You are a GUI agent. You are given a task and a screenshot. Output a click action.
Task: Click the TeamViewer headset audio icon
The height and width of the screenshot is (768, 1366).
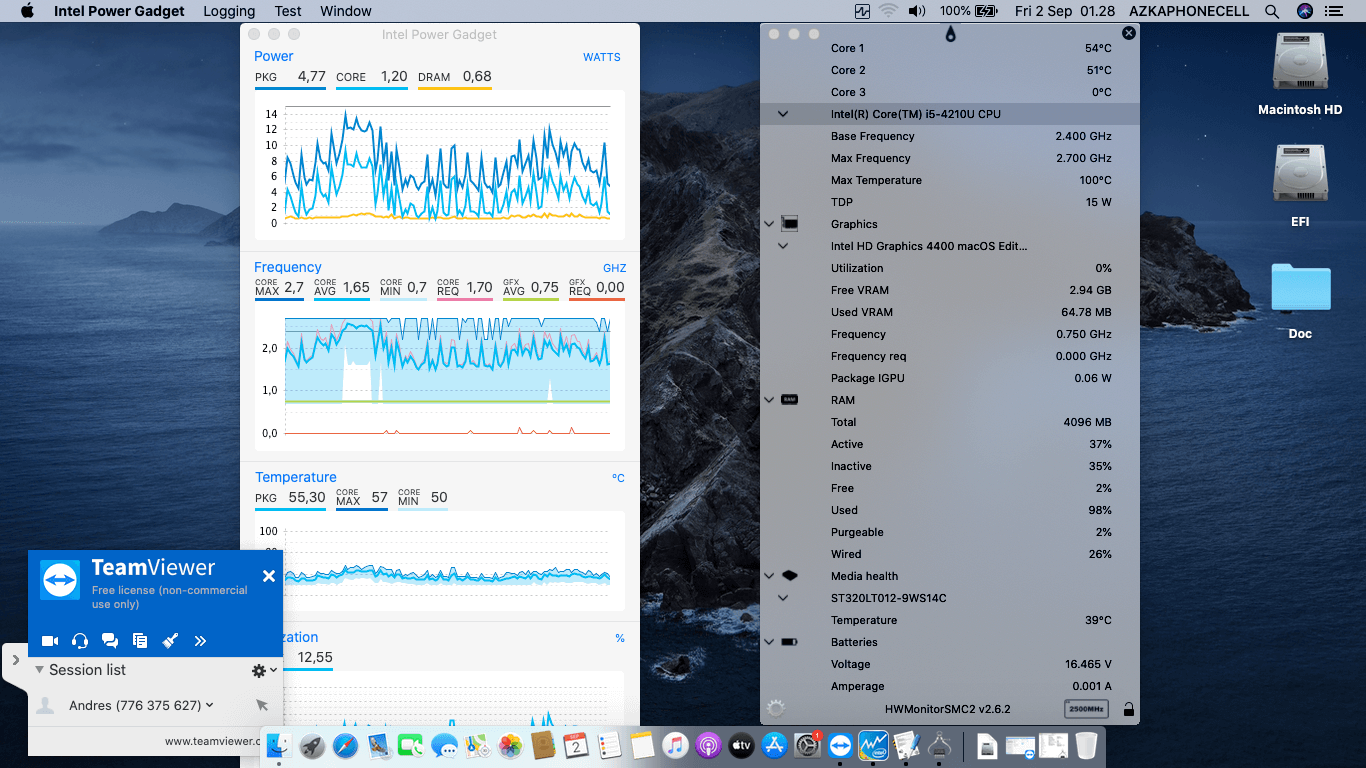(80, 641)
